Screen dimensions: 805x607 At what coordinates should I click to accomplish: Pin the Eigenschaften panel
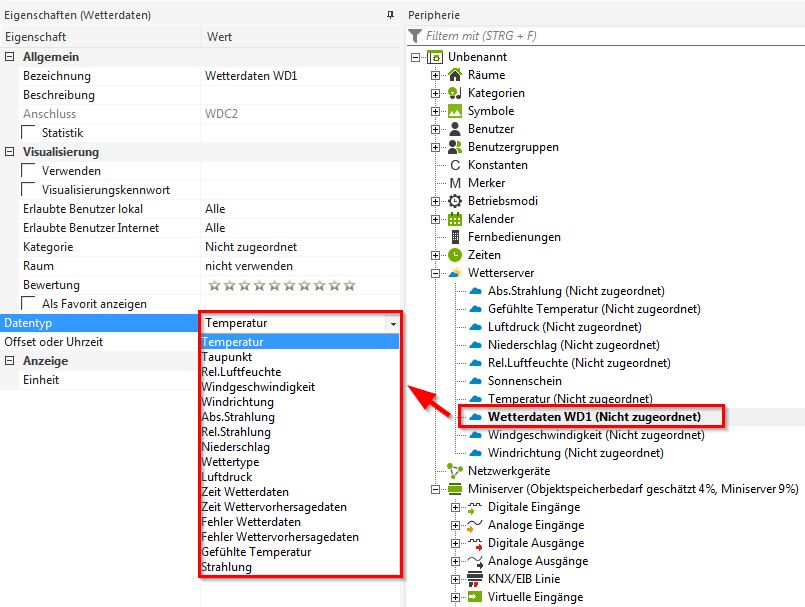(390, 16)
